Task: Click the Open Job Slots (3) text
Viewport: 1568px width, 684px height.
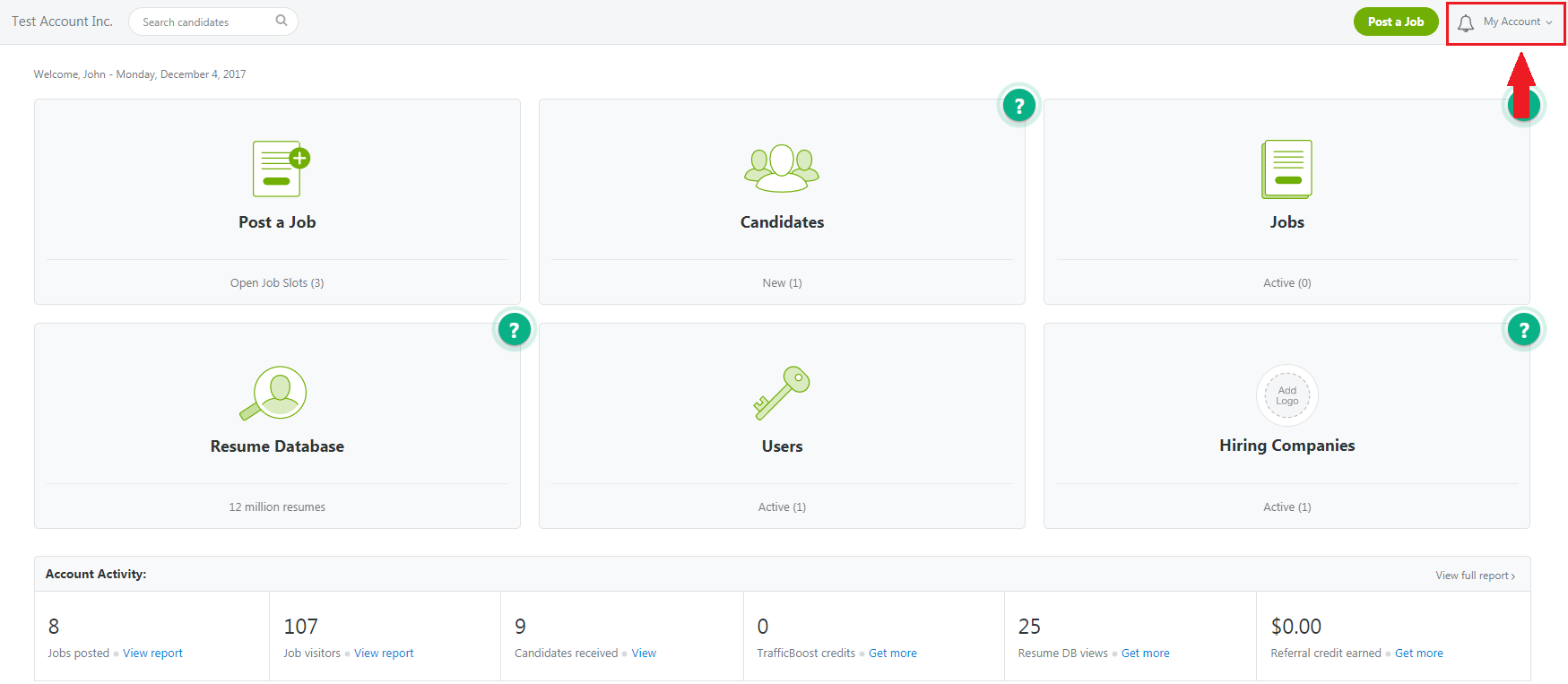Action: coord(277,283)
